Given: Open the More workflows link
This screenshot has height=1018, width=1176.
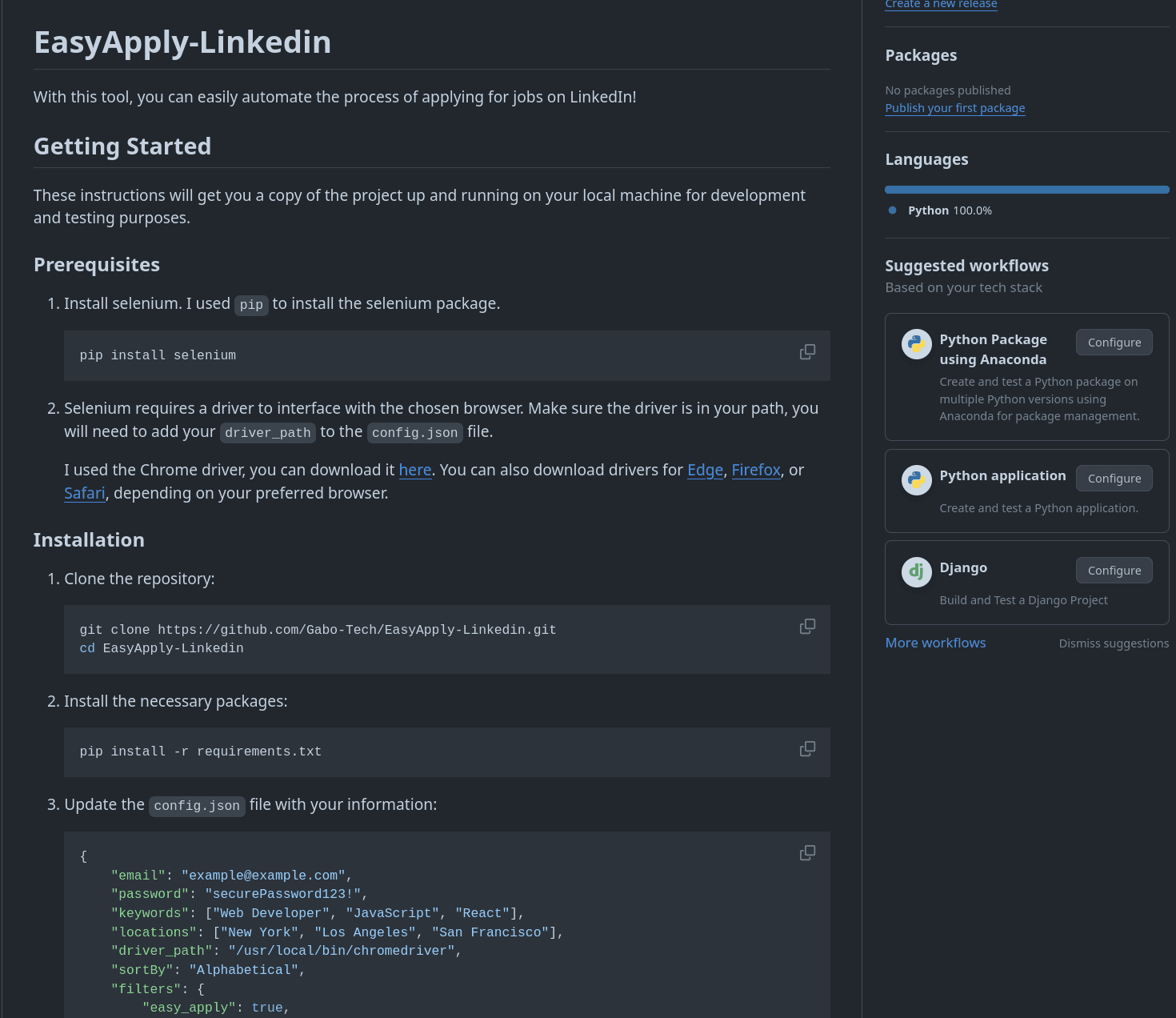Looking at the screenshot, I should pyautogui.click(x=935, y=643).
